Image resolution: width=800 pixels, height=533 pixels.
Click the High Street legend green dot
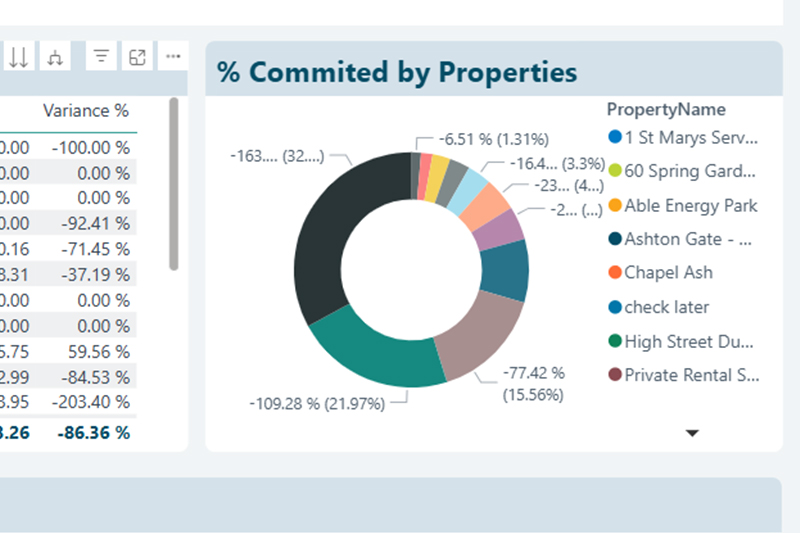pos(614,341)
